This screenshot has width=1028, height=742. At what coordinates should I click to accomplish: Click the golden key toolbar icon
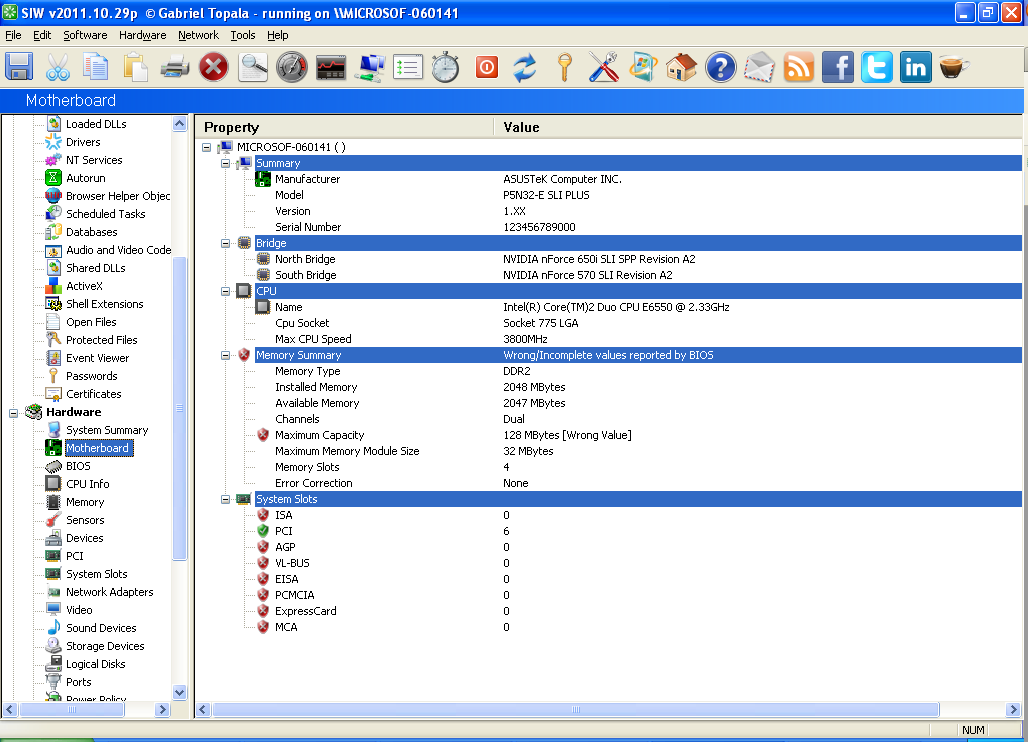pos(564,67)
